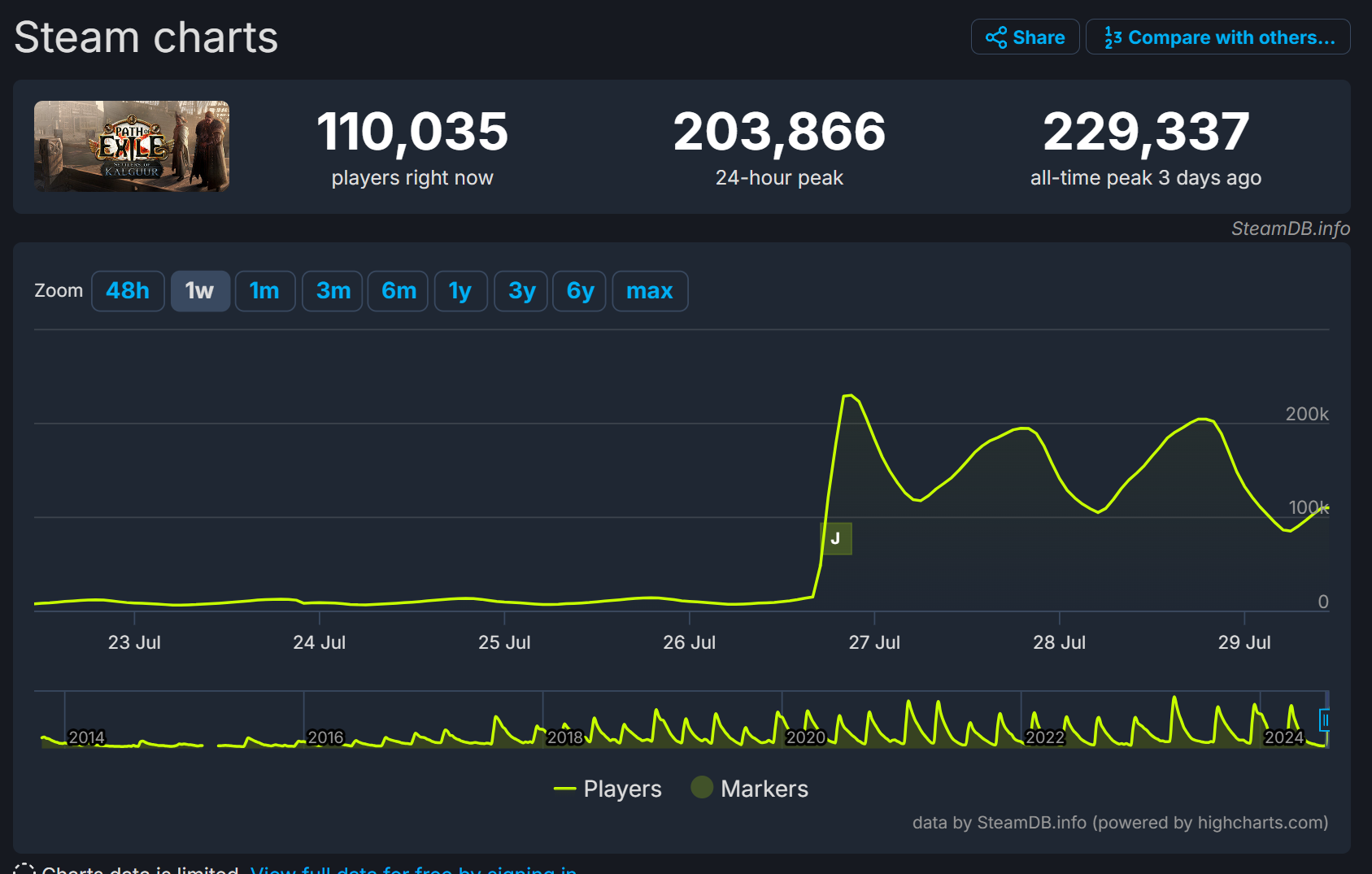Set chart zoom to 6m
The image size is (1372, 874).
399,291
